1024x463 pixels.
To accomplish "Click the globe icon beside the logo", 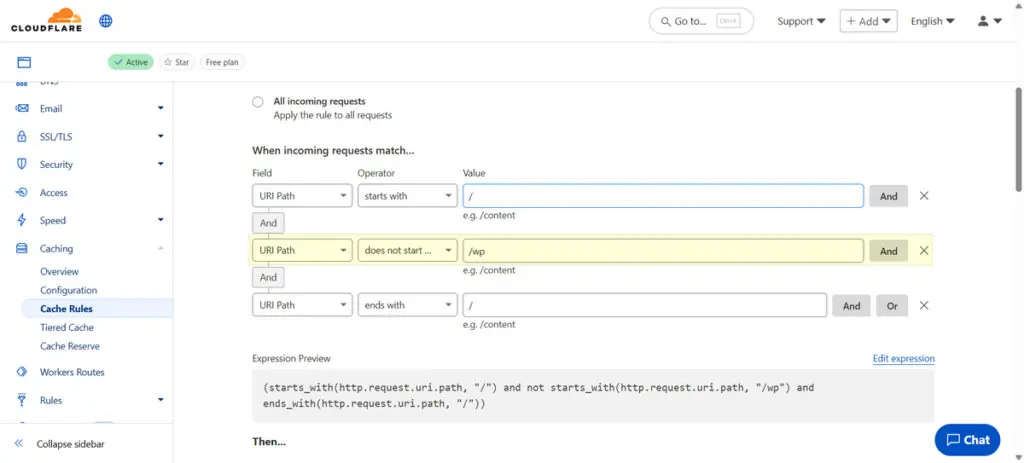I will (x=106, y=21).
